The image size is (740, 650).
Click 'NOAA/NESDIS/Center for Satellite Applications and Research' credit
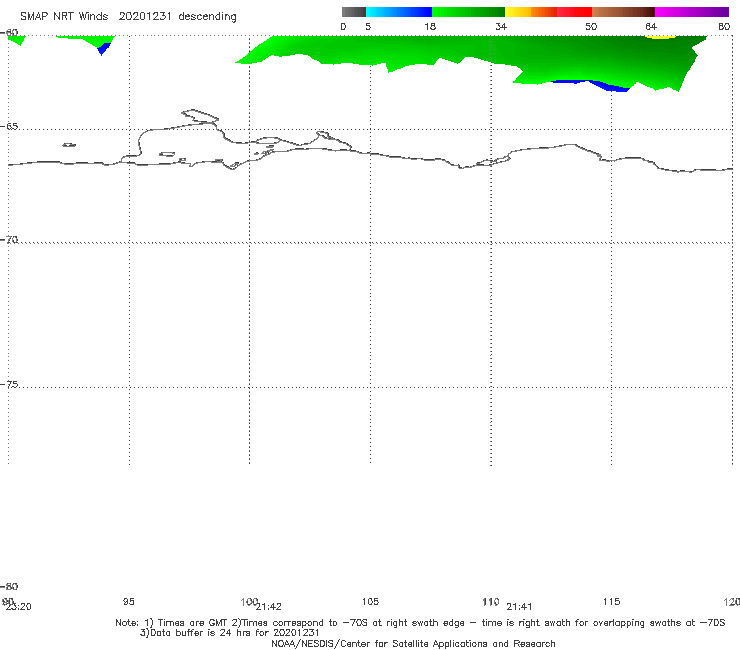pos(413,643)
